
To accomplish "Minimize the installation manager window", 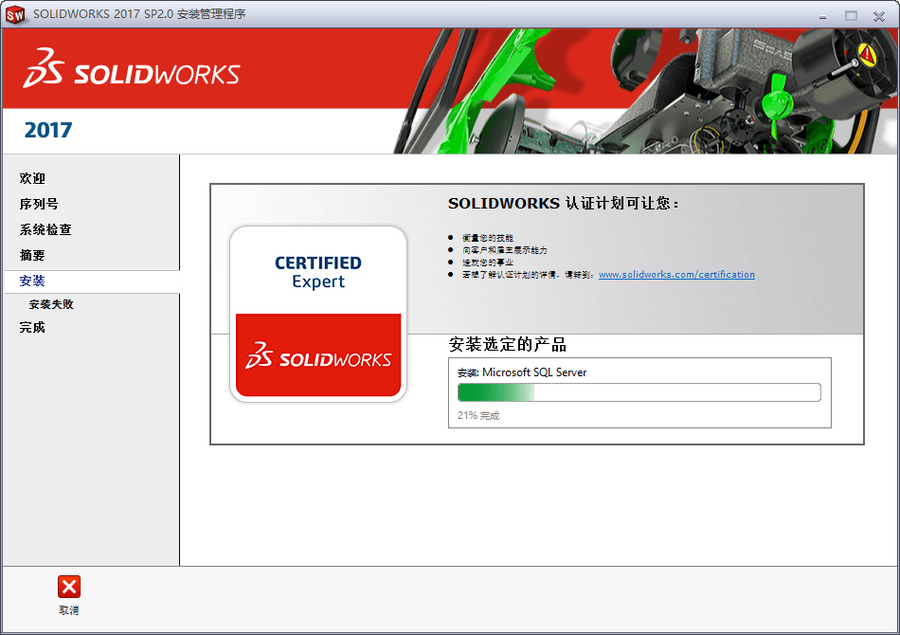I will tap(822, 14).
